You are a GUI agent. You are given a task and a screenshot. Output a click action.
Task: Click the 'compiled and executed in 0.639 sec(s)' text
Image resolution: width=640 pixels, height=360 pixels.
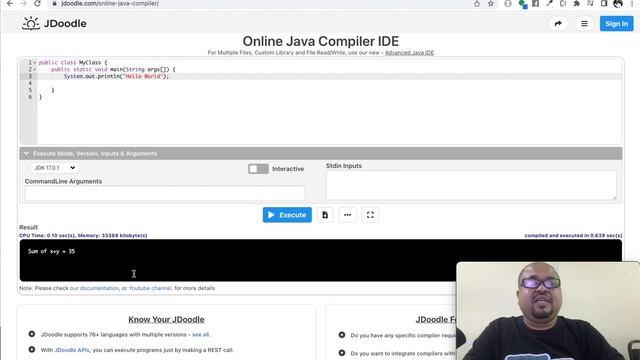coord(573,236)
